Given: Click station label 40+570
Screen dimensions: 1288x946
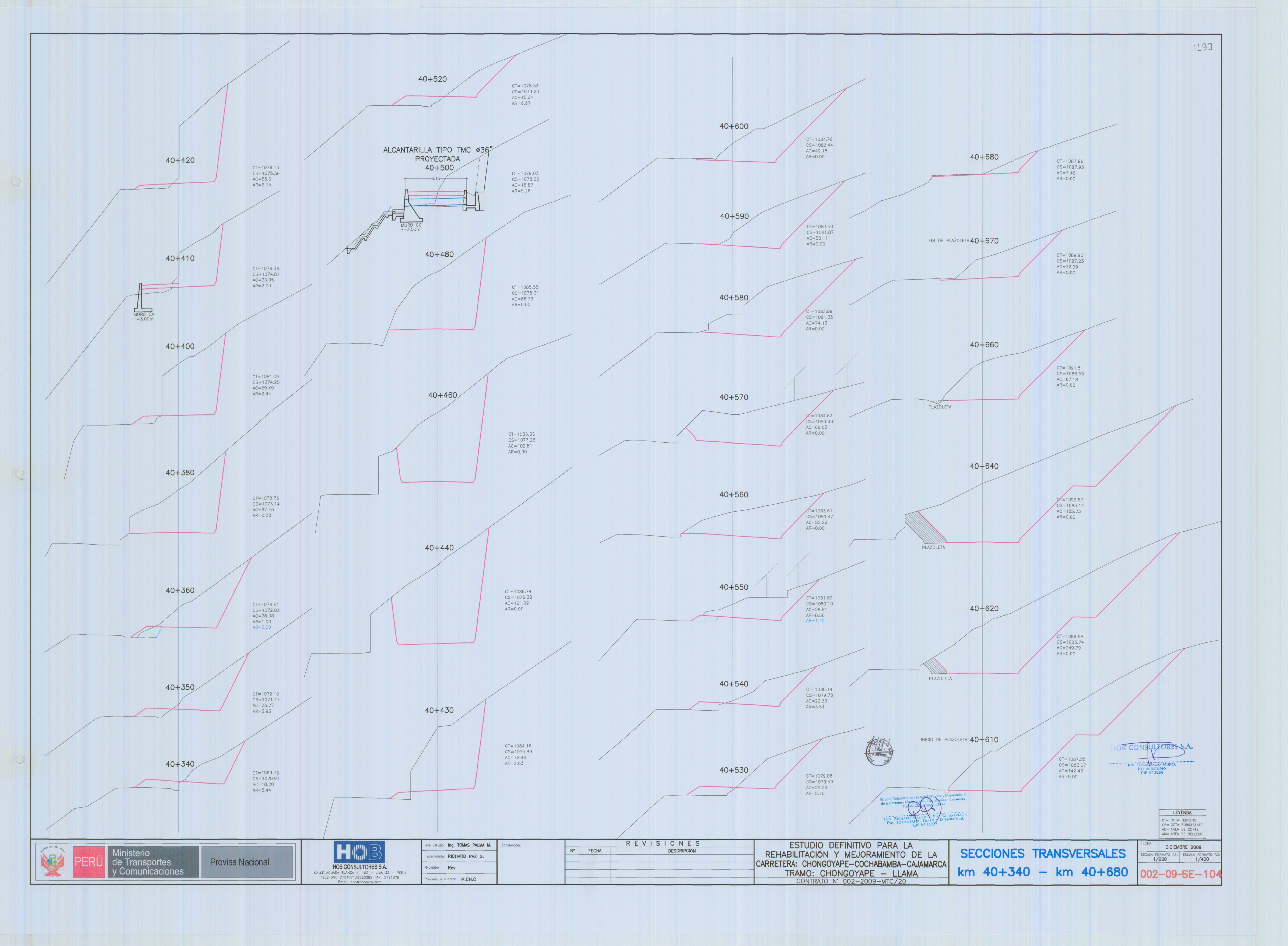Looking at the screenshot, I should [734, 397].
